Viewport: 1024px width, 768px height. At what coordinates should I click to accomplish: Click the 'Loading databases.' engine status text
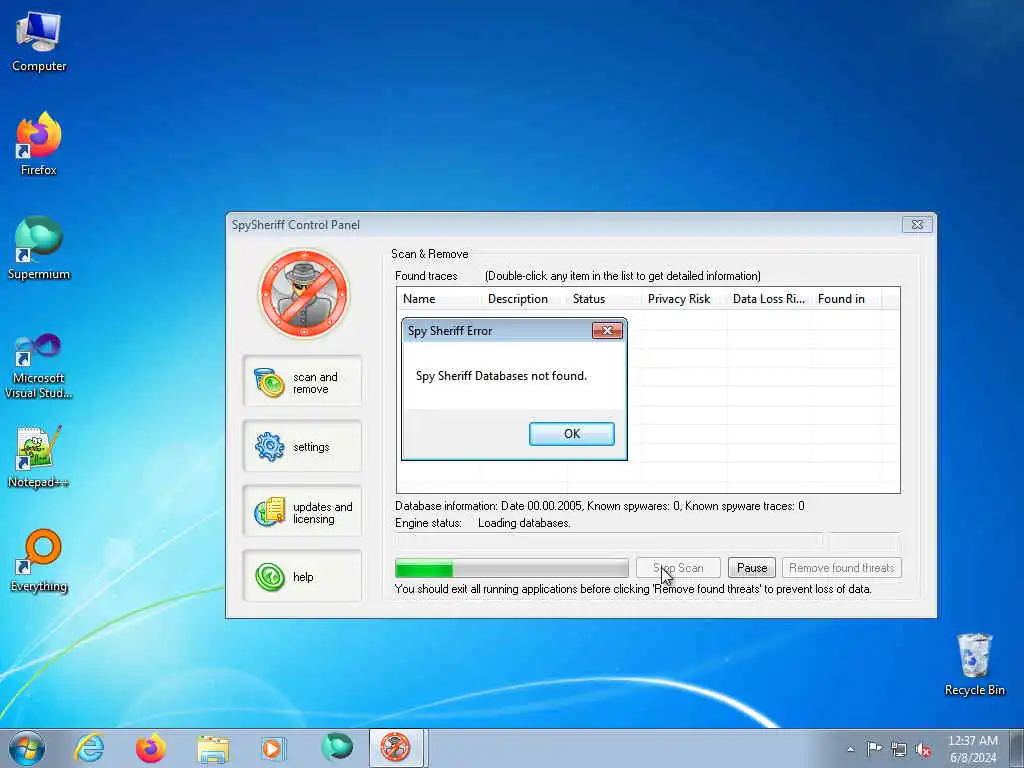(524, 523)
